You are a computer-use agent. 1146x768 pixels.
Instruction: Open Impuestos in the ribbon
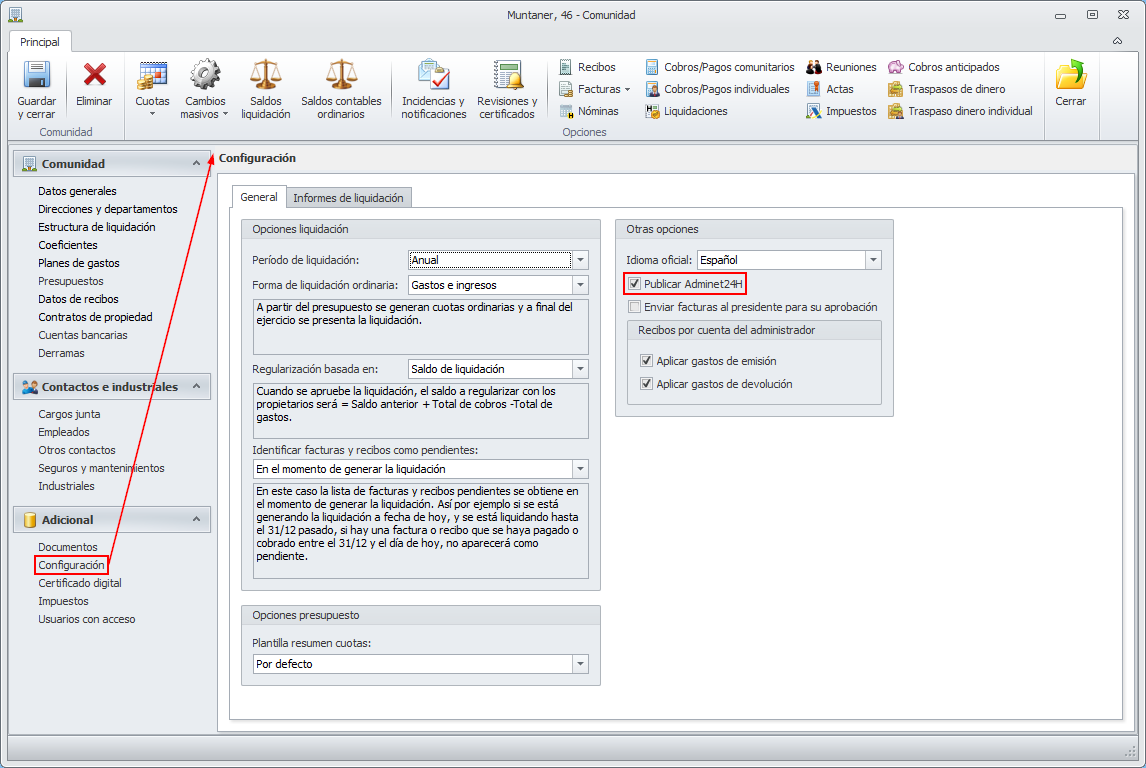coord(841,111)
